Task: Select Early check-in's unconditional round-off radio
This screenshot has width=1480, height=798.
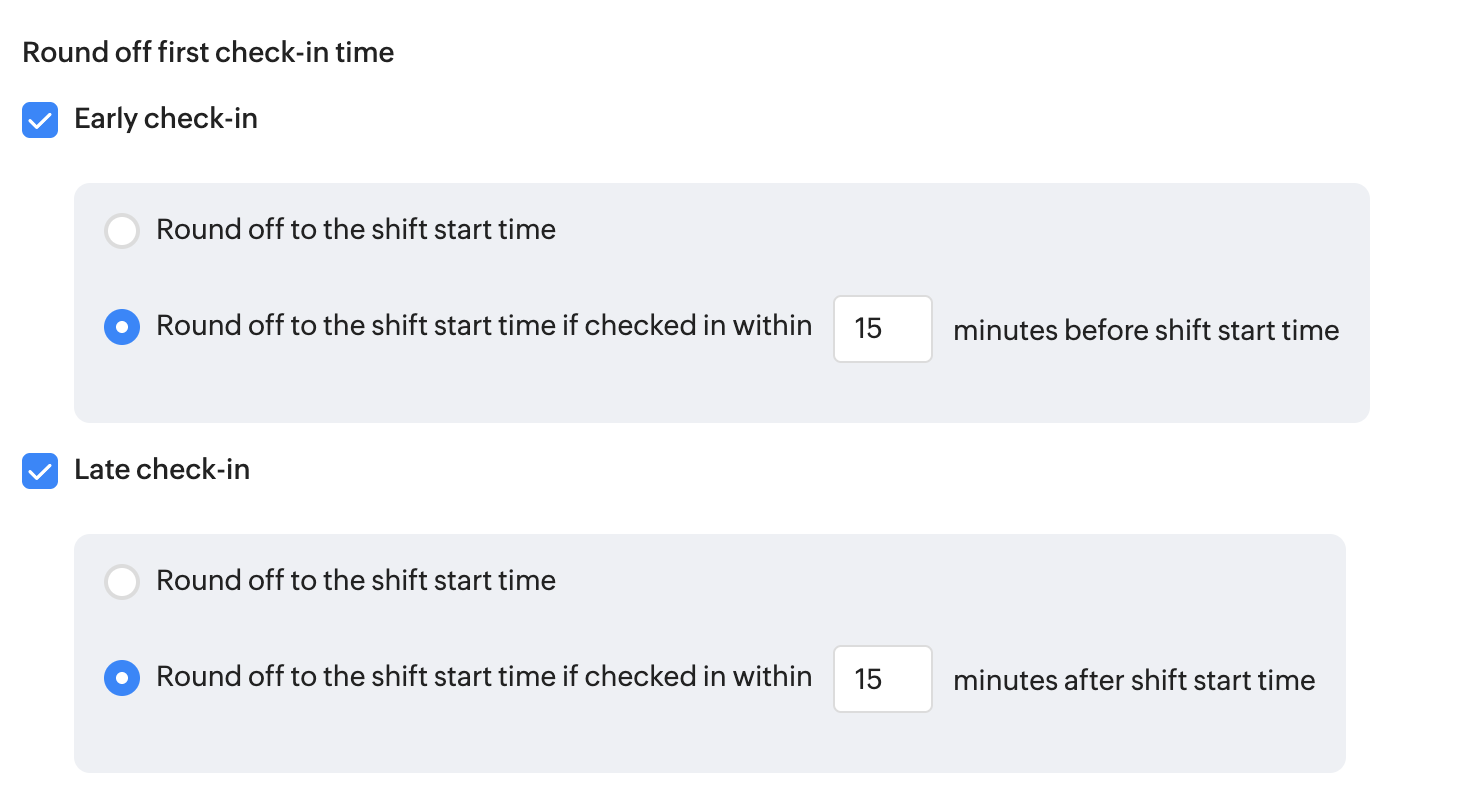Action: click(122, 231)
